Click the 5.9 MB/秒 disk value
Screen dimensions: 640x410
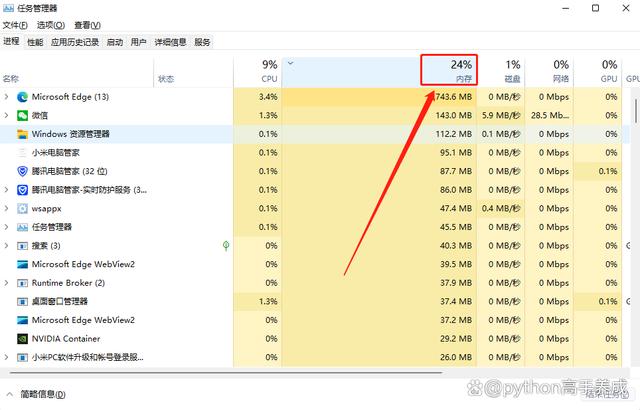[501, 115]
